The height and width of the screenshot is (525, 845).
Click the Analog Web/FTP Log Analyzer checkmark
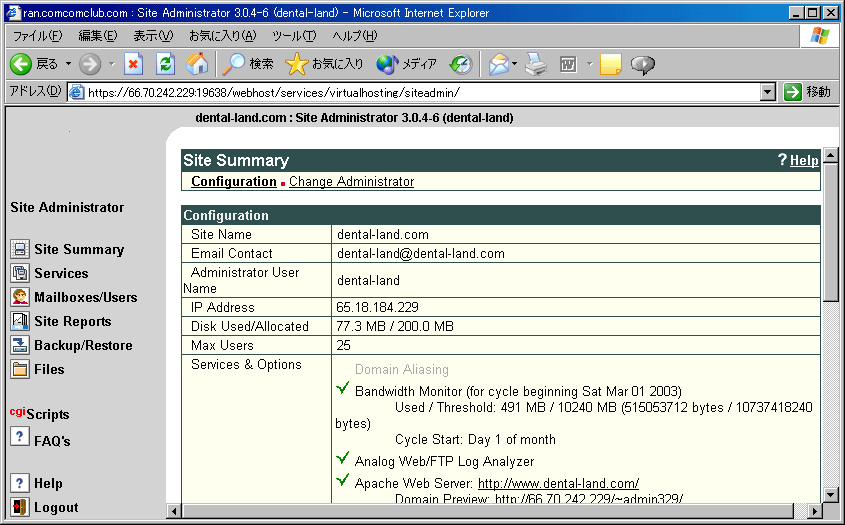click(x=343, y=458)
